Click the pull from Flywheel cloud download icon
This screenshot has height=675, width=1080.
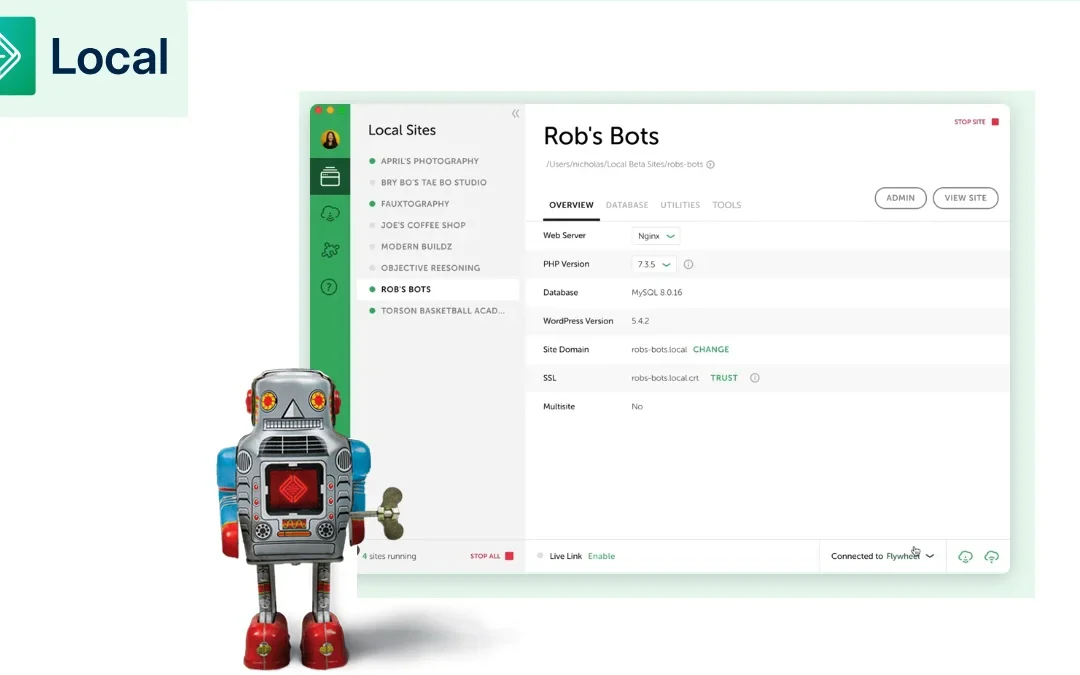click(x=965, y=556)
